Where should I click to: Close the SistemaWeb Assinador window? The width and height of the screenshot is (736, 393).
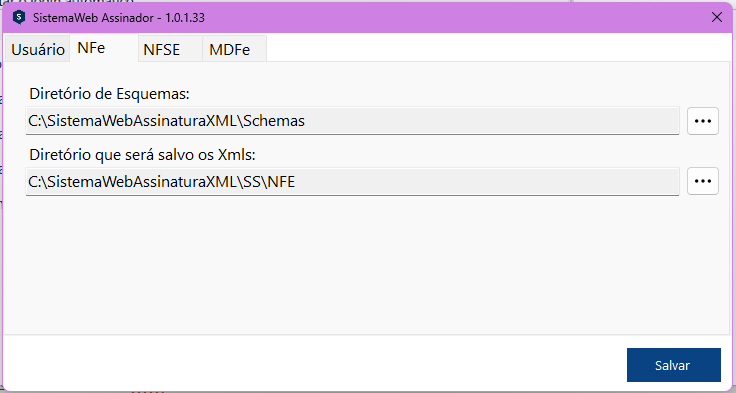click(717, 18)
